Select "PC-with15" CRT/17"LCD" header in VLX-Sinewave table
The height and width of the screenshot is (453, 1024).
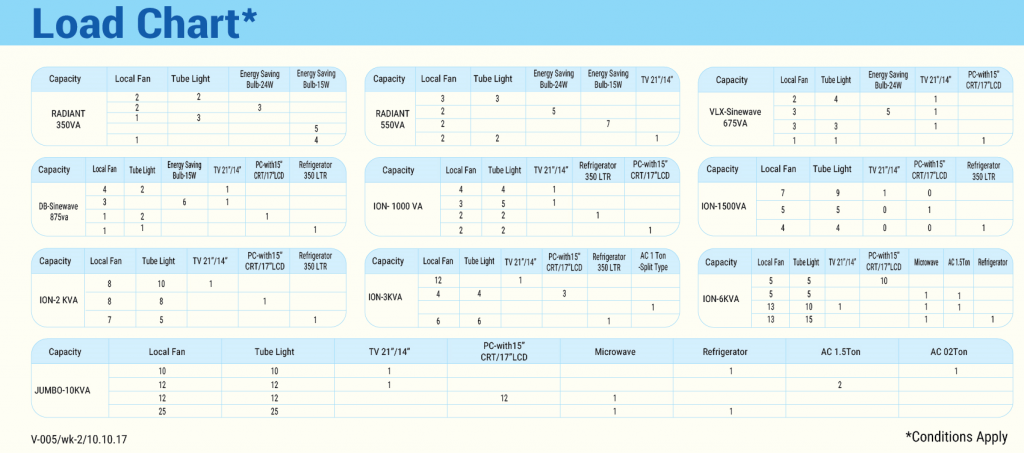(x=985, y=80)
